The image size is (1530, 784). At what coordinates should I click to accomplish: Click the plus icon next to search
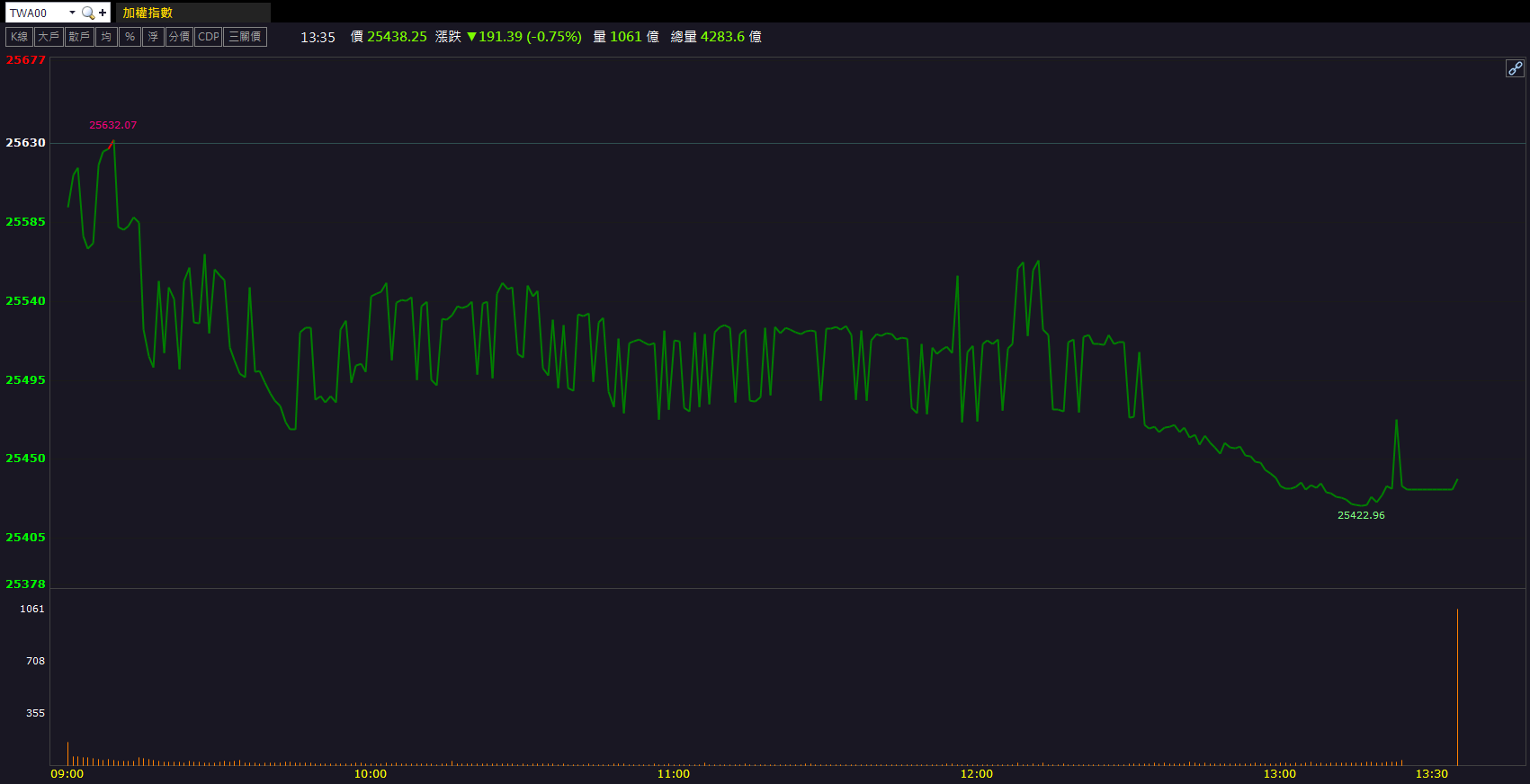[103, 13]
